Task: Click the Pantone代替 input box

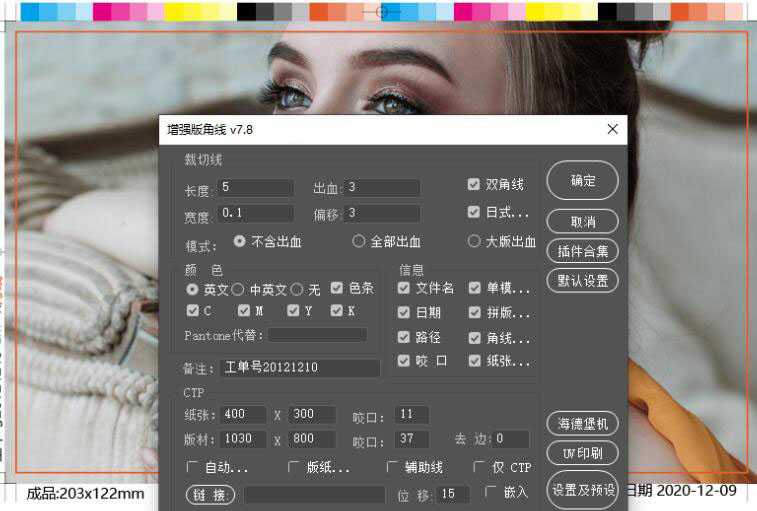Action: coord(316,335)
